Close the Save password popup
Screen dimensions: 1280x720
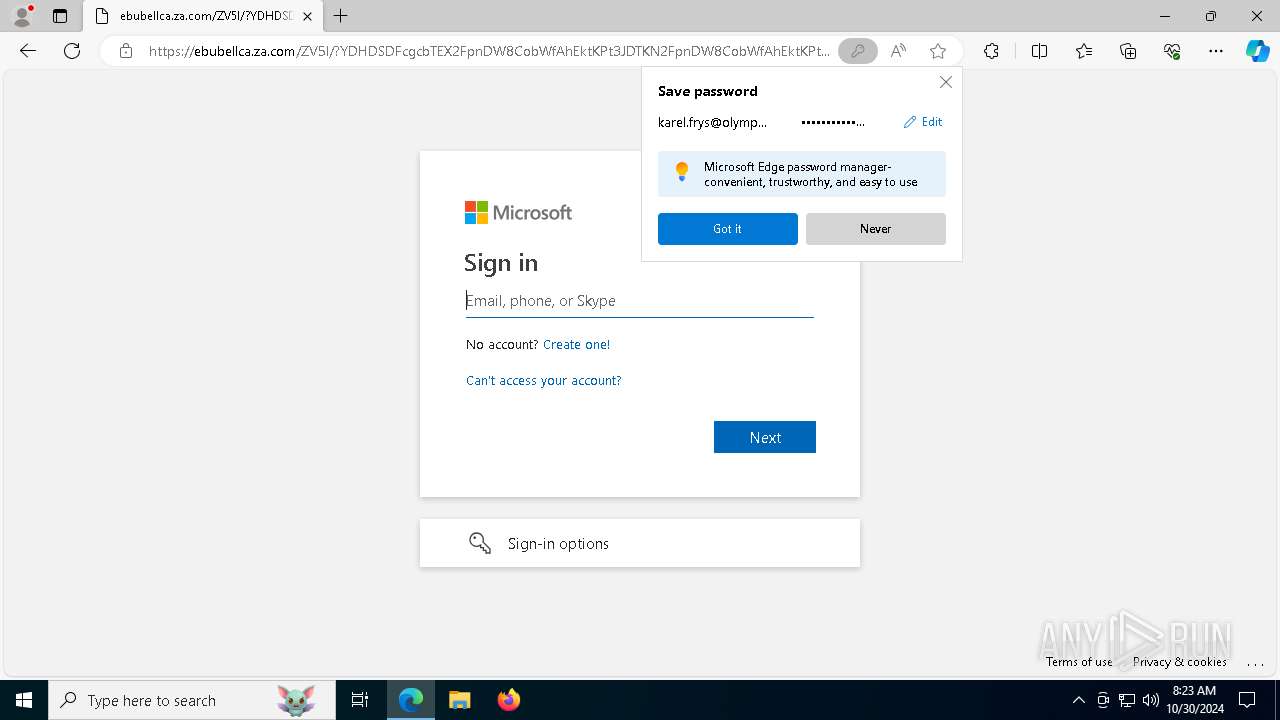pyautogui.click(x=945, y=82)
